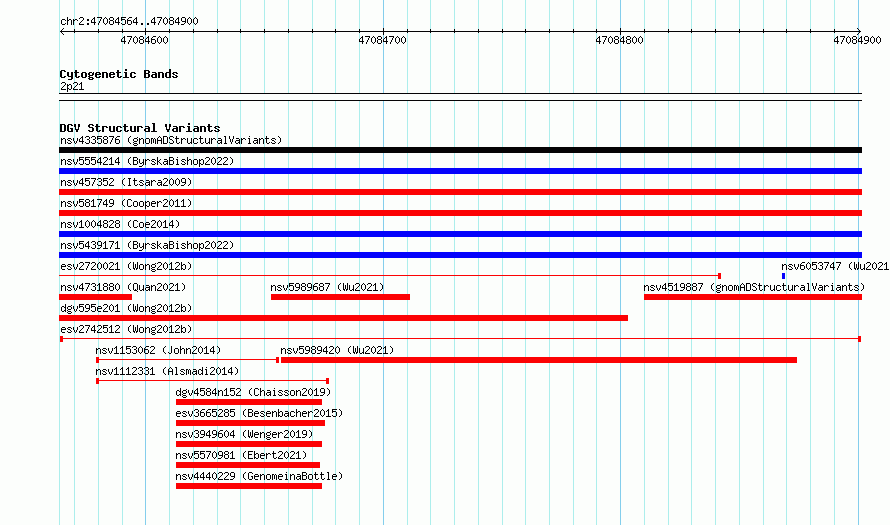Screen dimensions: 890x525
Task: Click ruler position 47084900
Action: (x=857, y=40)
